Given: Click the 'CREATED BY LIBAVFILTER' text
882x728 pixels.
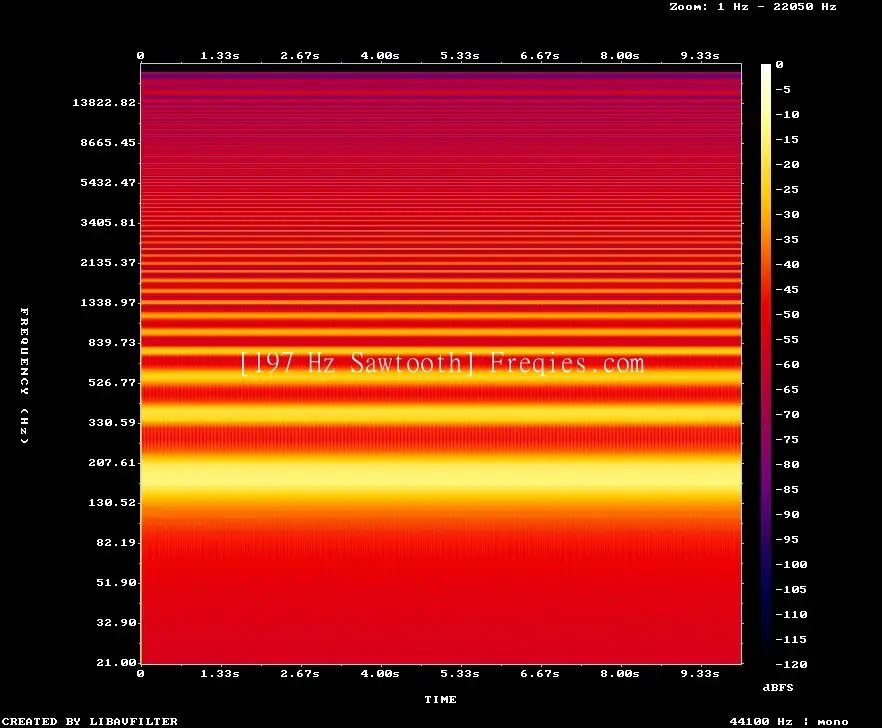Looking at the screenshot, I should click(x=90, y=721).
